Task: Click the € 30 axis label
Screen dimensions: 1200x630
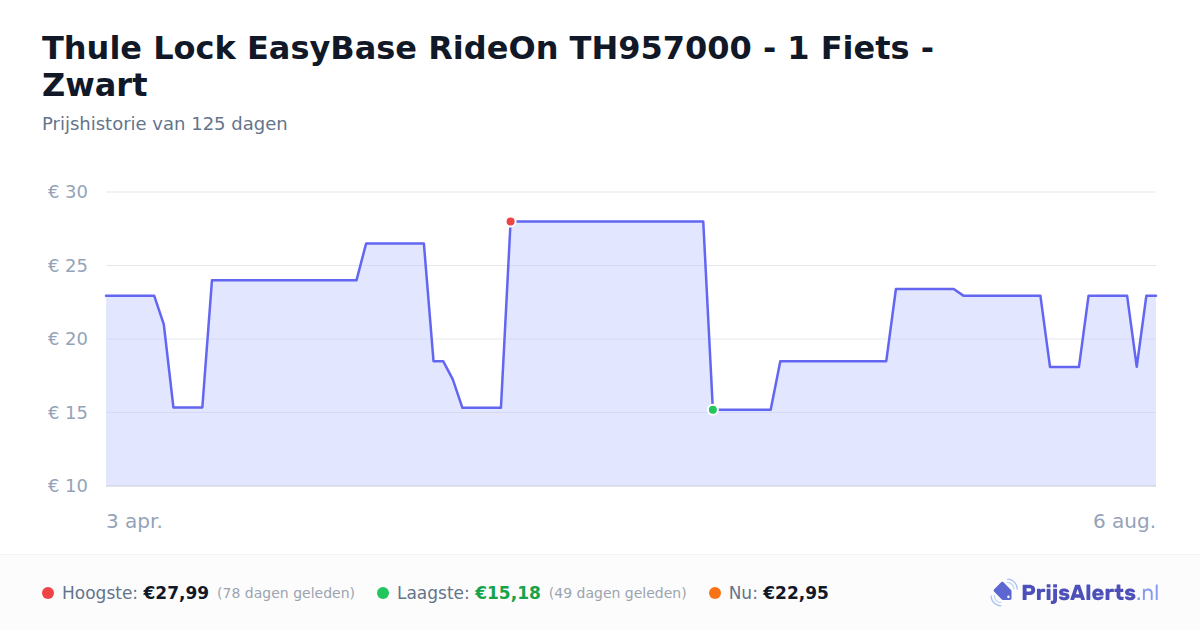Action: (68, 192)
